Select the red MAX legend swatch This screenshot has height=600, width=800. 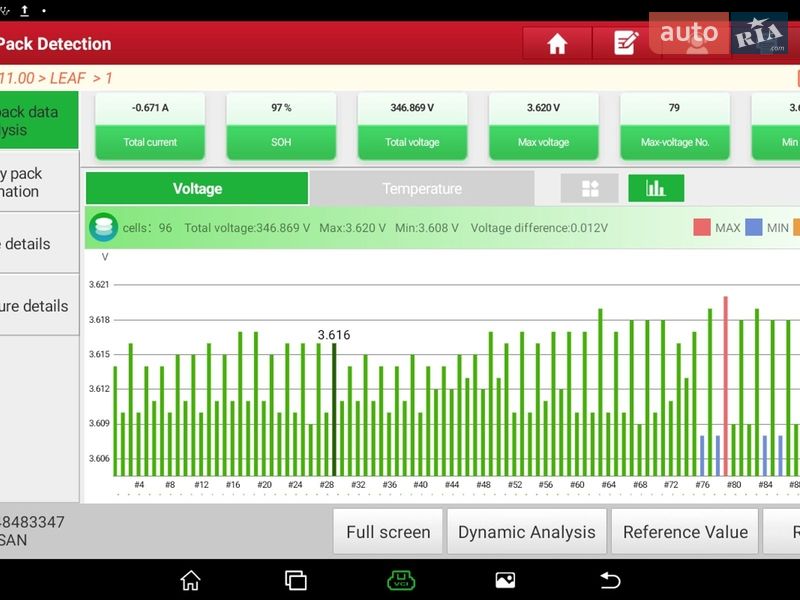pos(702,228)
